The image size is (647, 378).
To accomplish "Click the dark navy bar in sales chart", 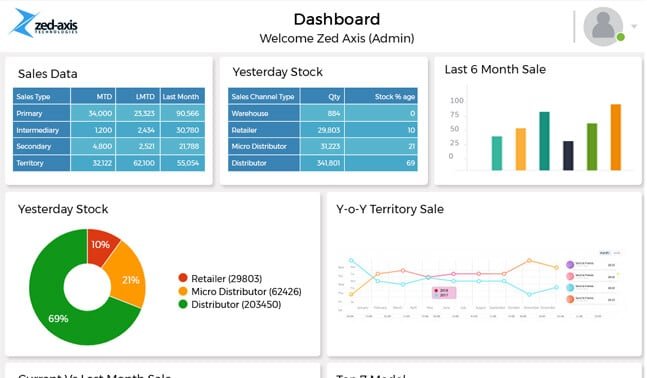I will coord(568,156).
